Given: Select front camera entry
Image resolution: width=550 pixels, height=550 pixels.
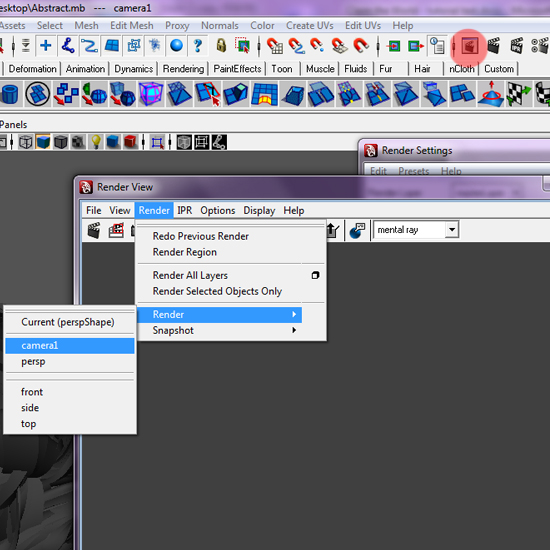Looking at the screenshot, I should tap(32, 392).
